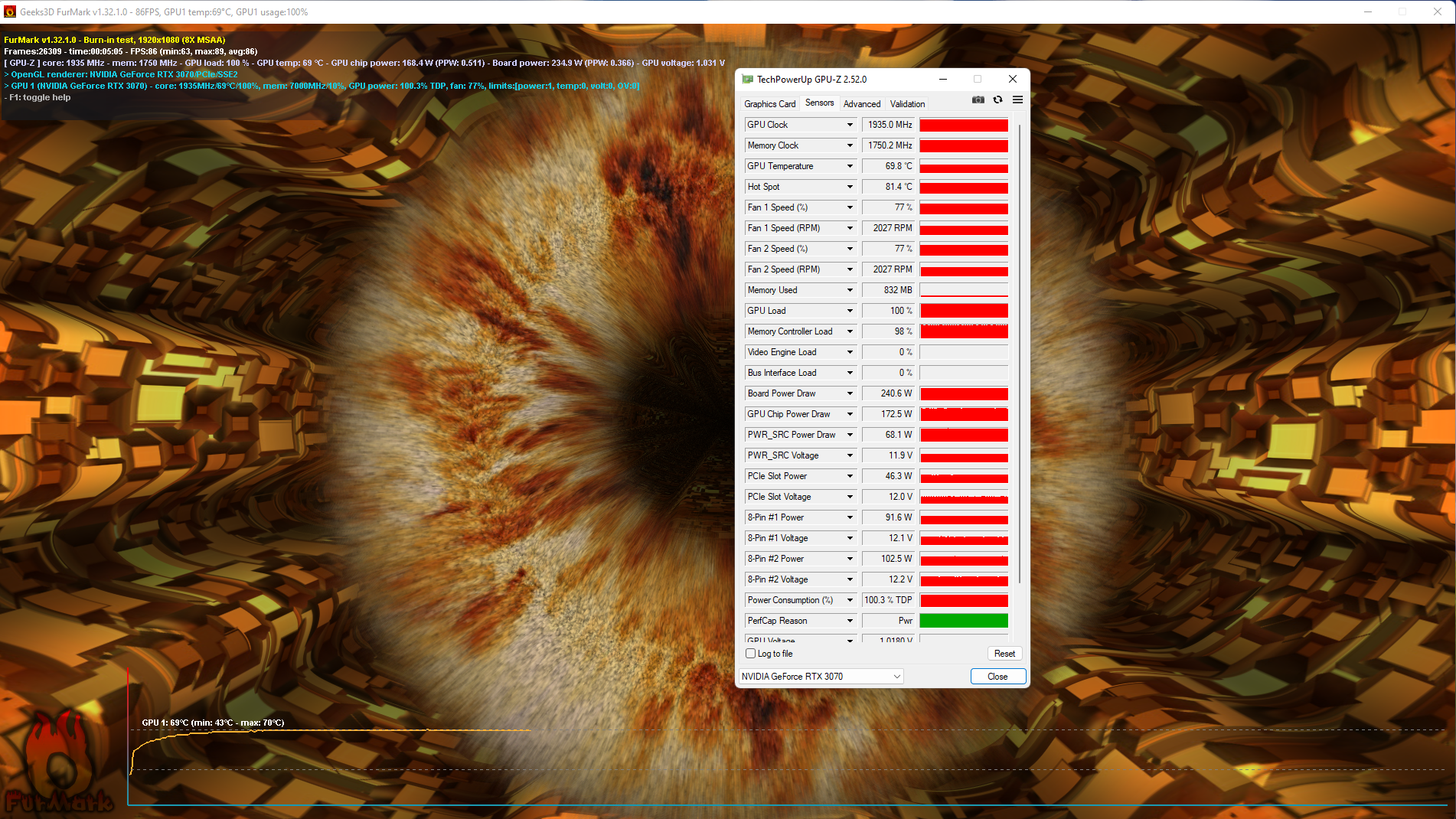Go to the Validation tab
Screen dimensions: 1456x819
(x=907, y=103)
